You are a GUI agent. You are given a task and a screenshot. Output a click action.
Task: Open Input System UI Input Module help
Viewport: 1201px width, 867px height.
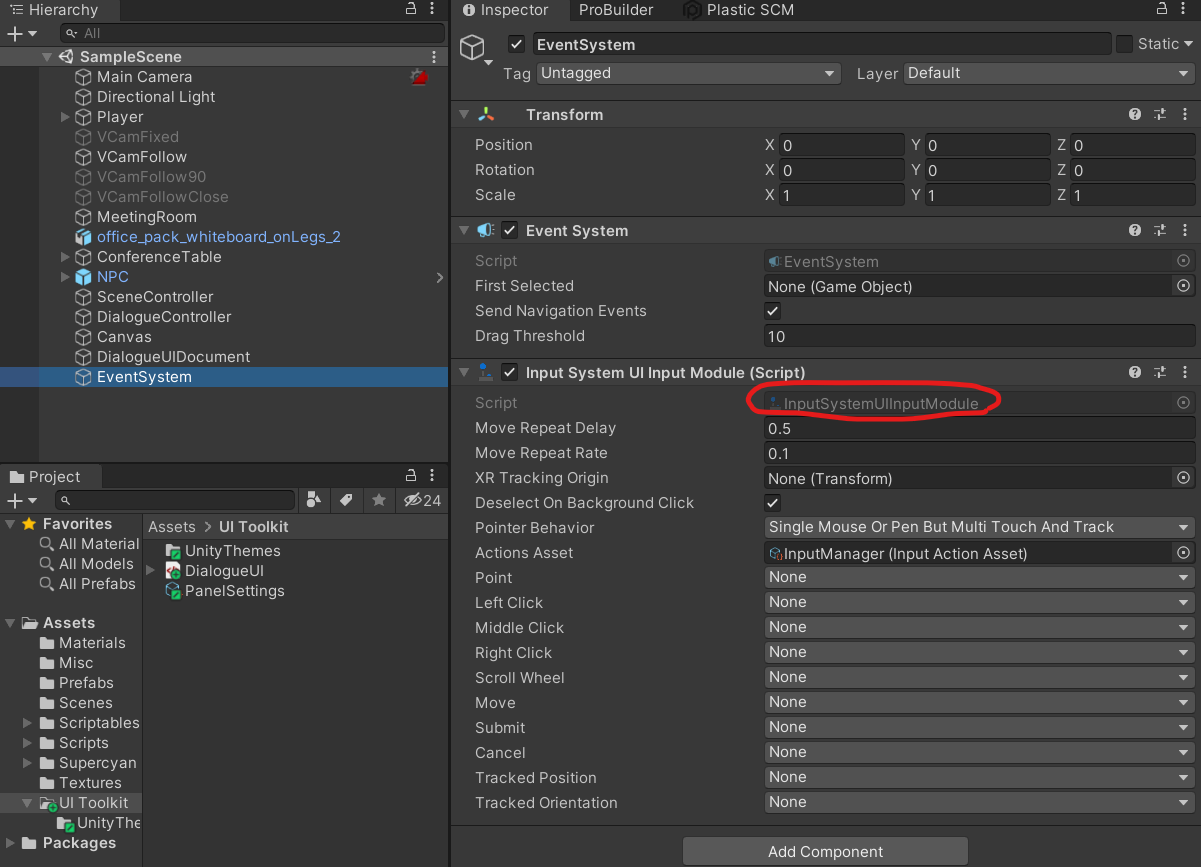1135,373
